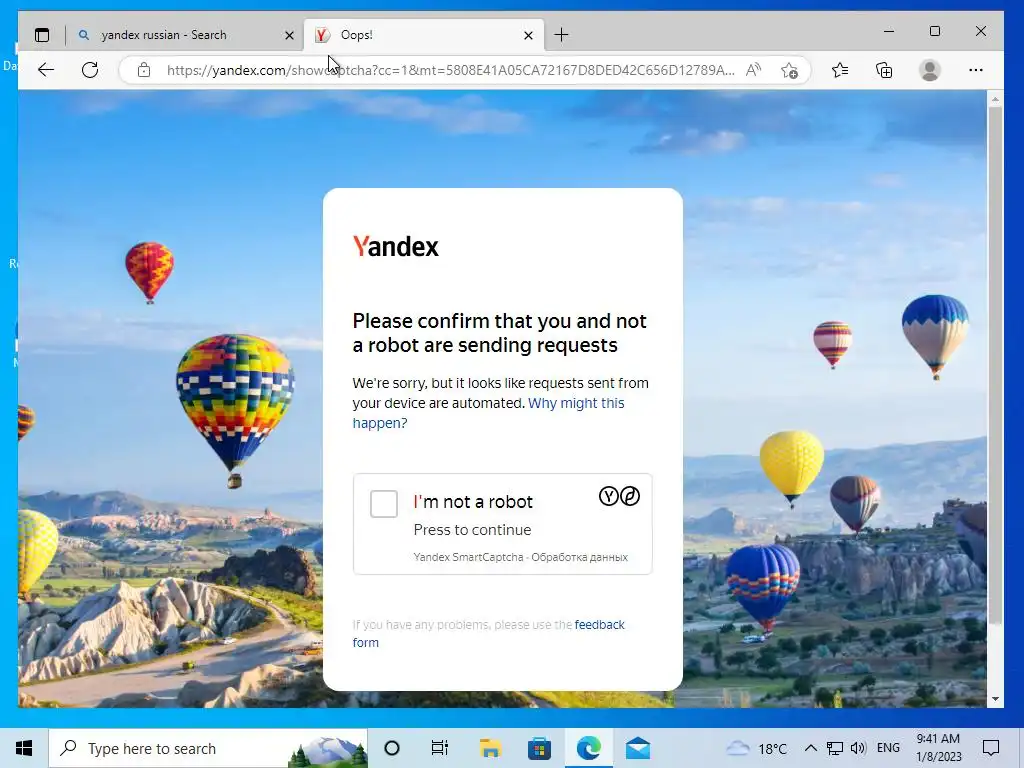This screenshot has width=1024, height=768.
Task: Open the feedback form link
Action: pos(488,633)
